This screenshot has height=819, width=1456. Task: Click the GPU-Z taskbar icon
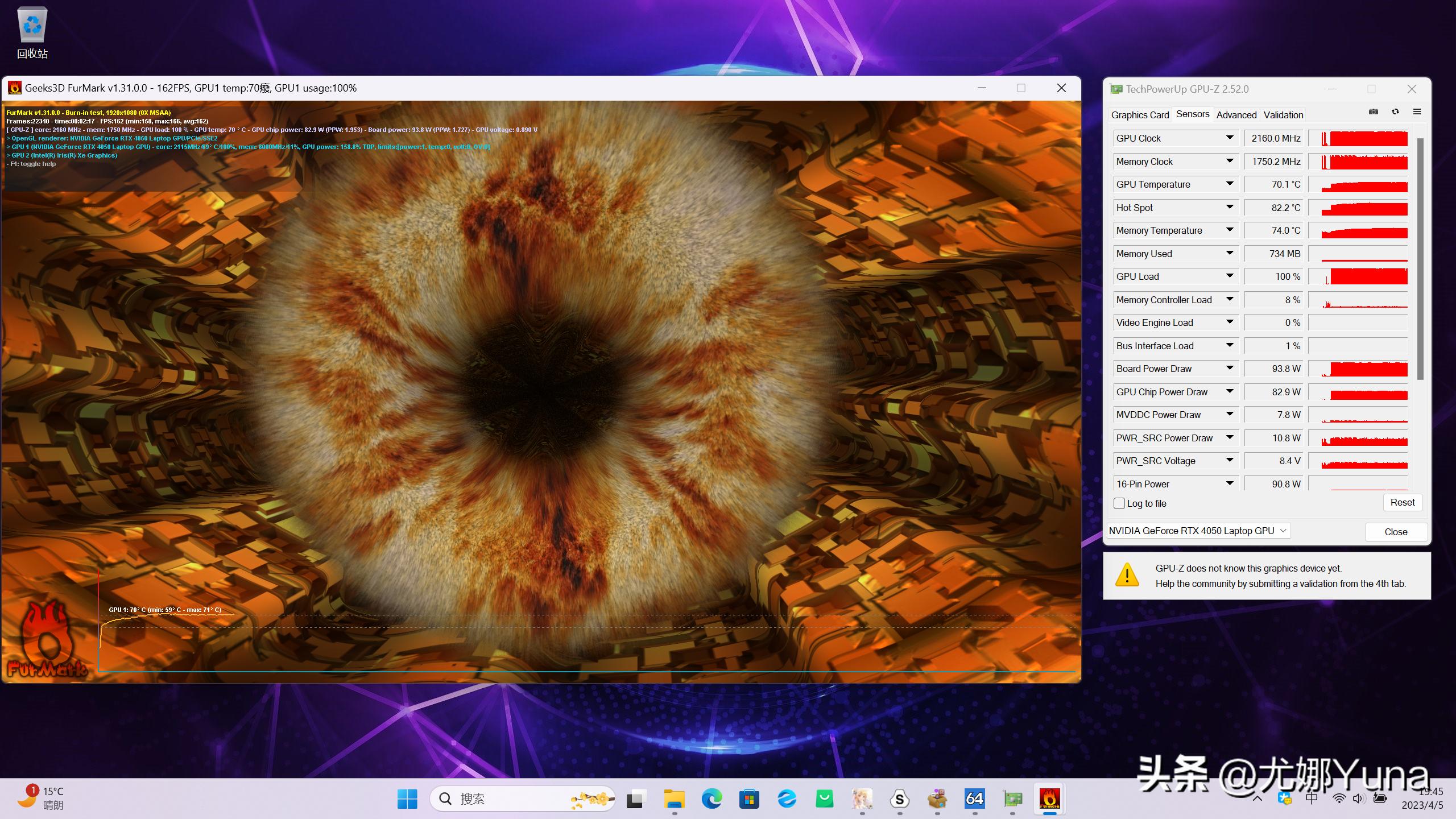tap(1012, 799)
